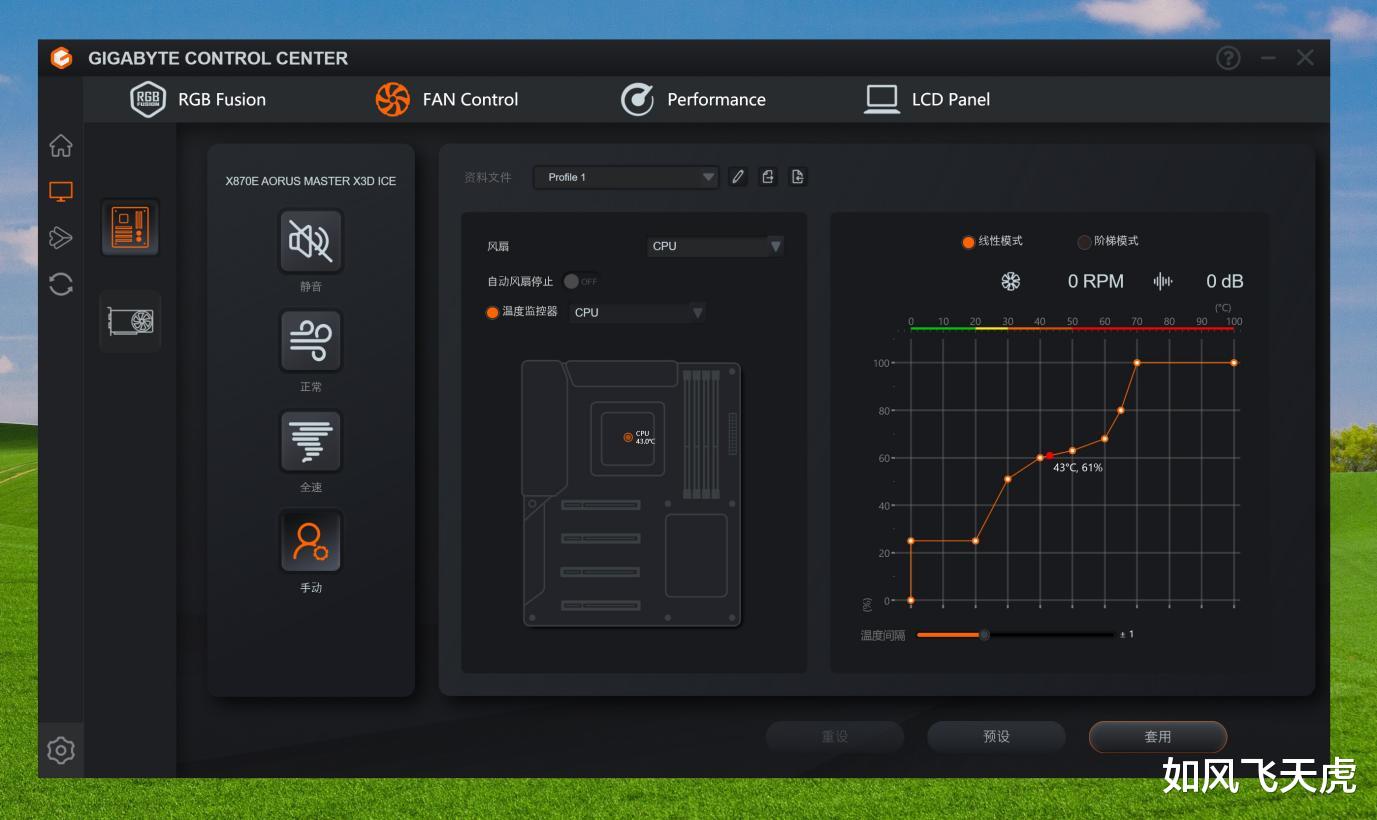Select the 温度监控器 radio button
1377x820 pixels.
[492, 312]
